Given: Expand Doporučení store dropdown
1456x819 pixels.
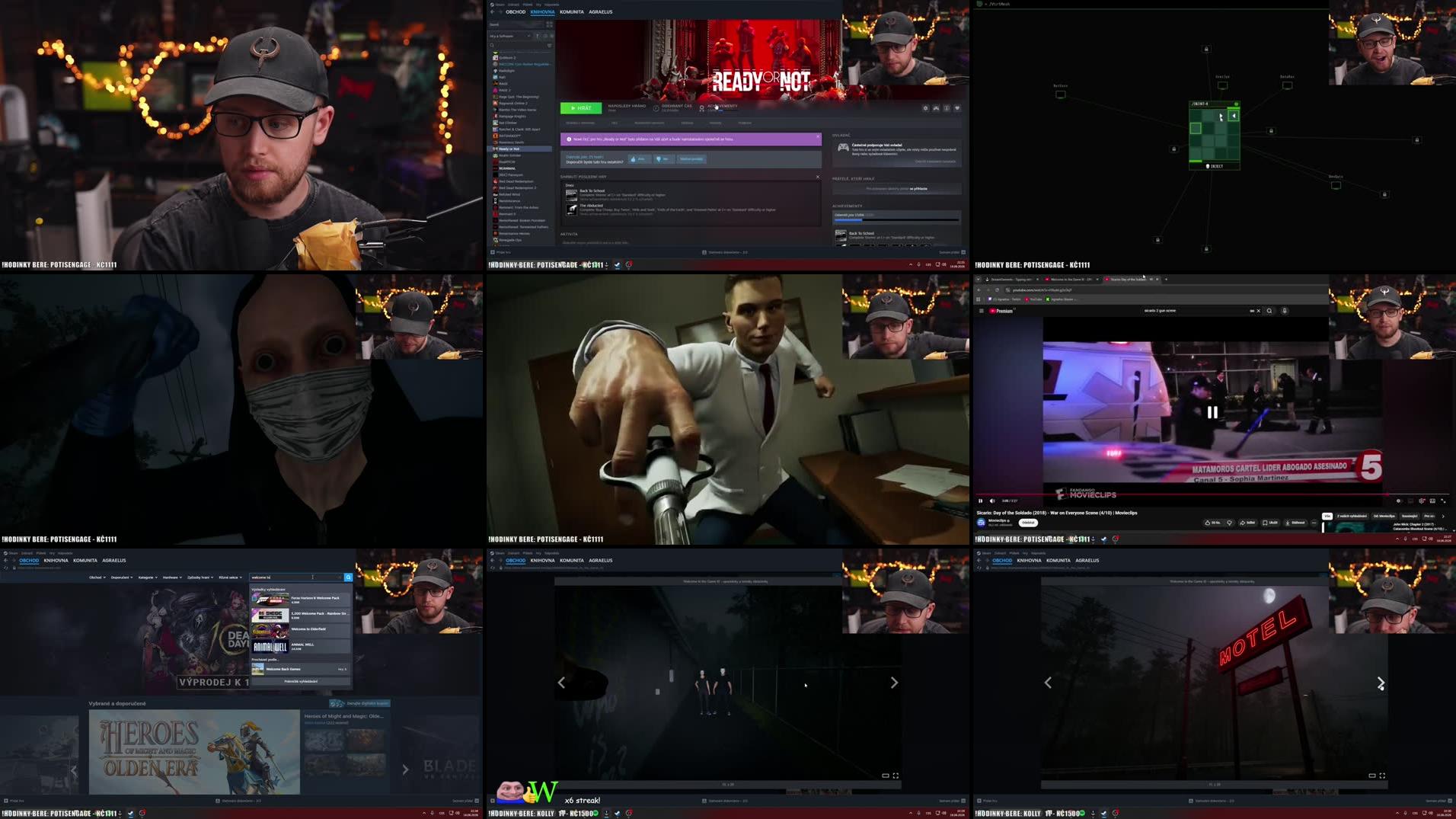Looking at the screenshot, I should [122, 577].
